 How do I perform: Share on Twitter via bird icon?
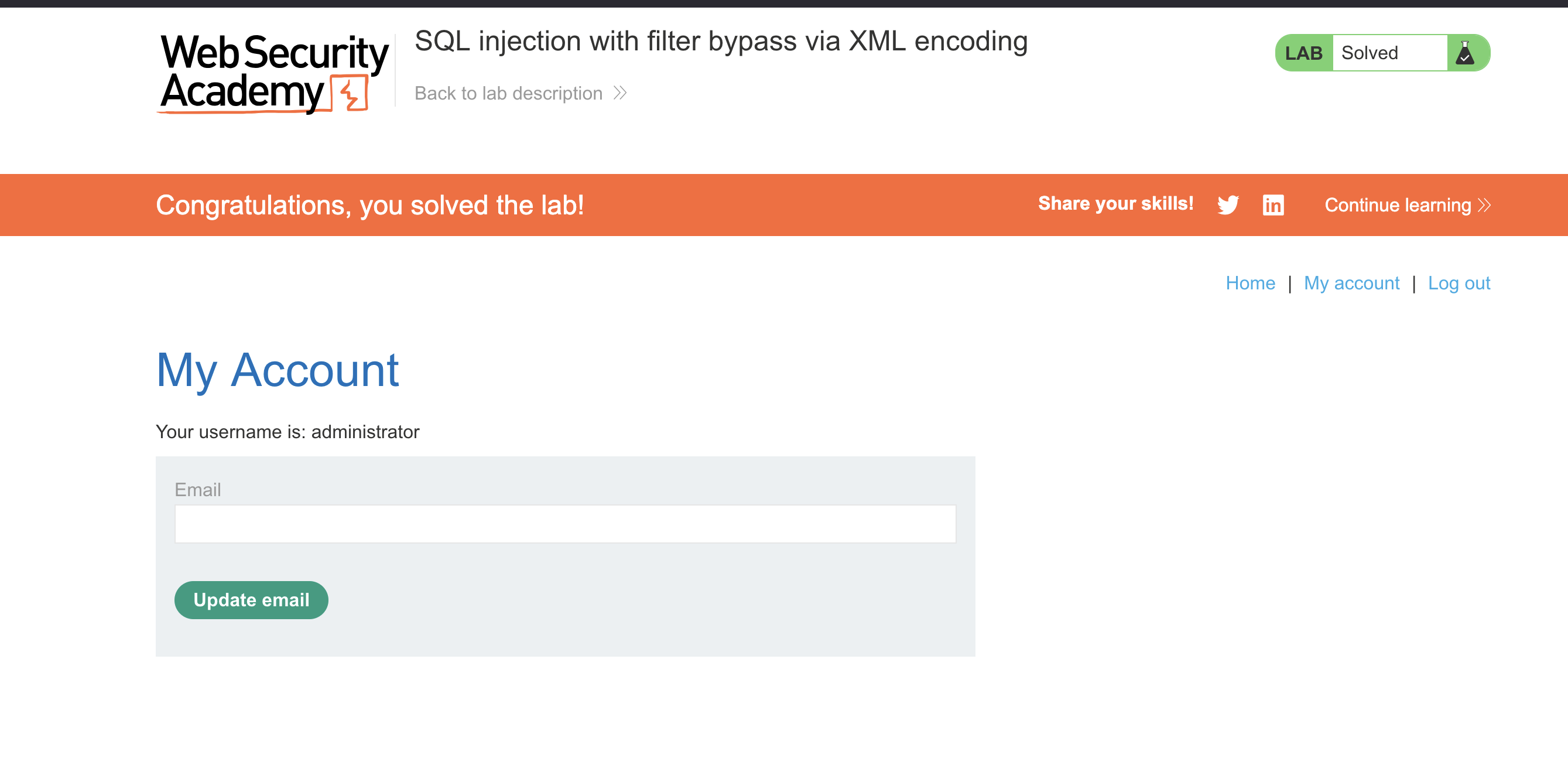coord(1228,205)
